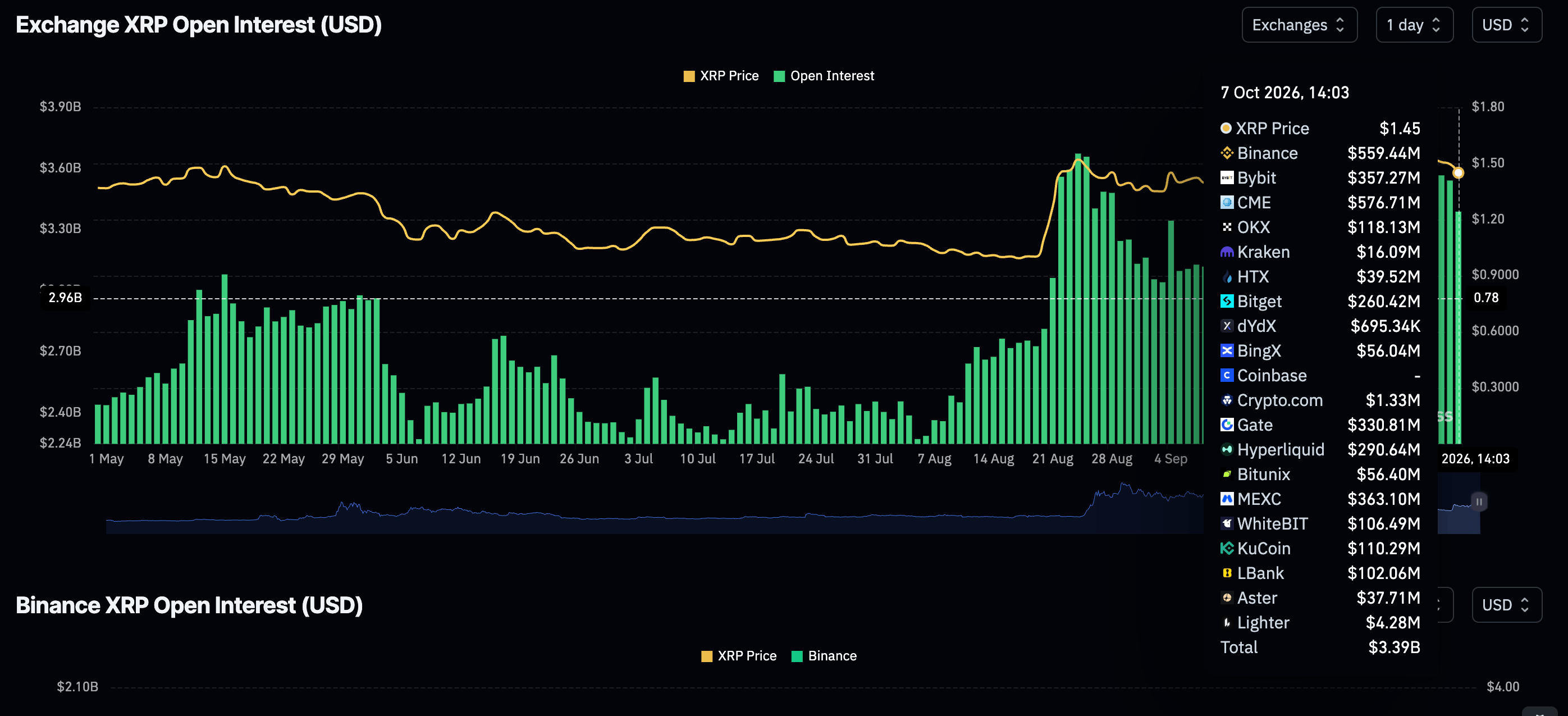Click the 7 Oct 2026, 14:03 tooltip date
Screen dimensions: 1568x716
click(x=1284, y=93)
